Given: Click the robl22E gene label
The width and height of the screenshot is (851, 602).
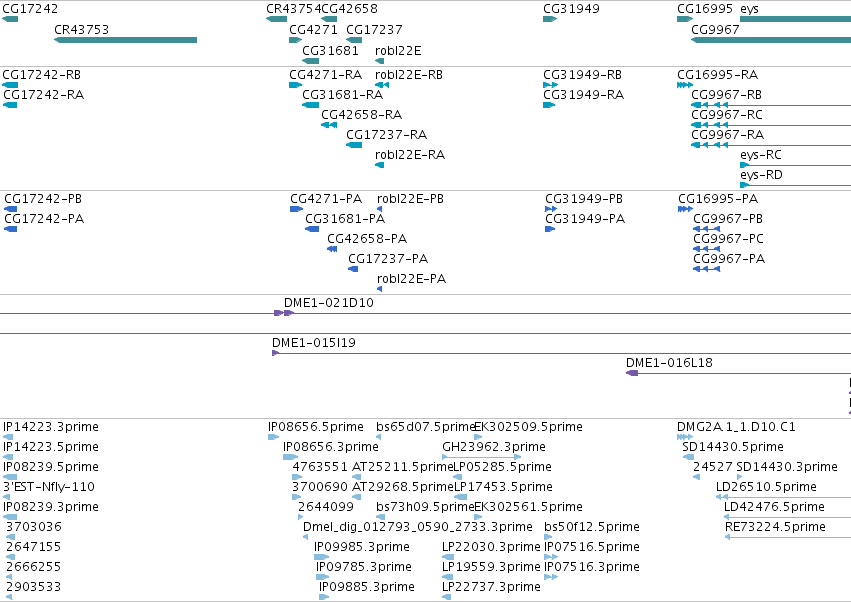Looking at the screenshot, I should coord(398,50).
